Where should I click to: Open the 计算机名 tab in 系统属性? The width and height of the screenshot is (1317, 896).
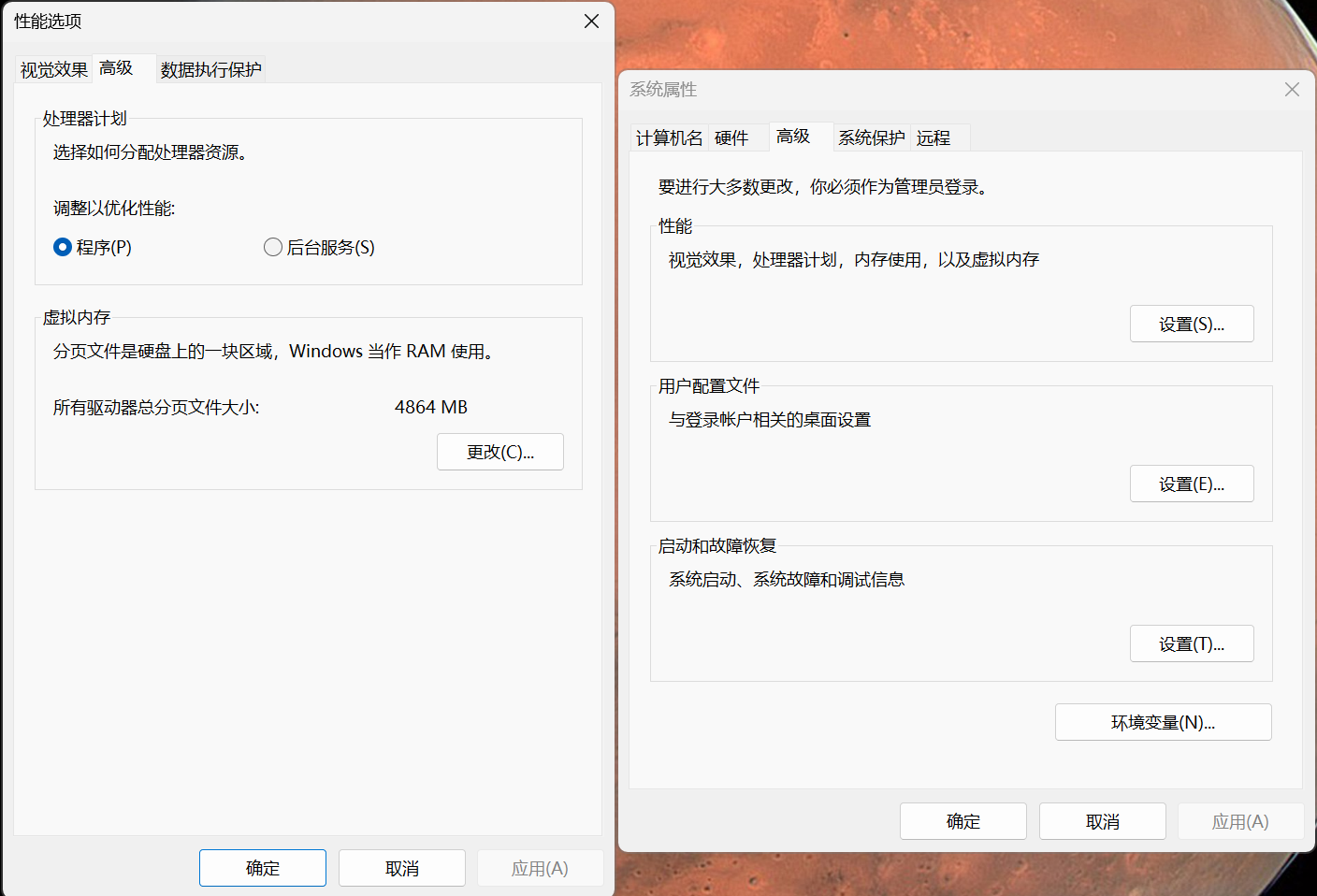click(669, 138)
